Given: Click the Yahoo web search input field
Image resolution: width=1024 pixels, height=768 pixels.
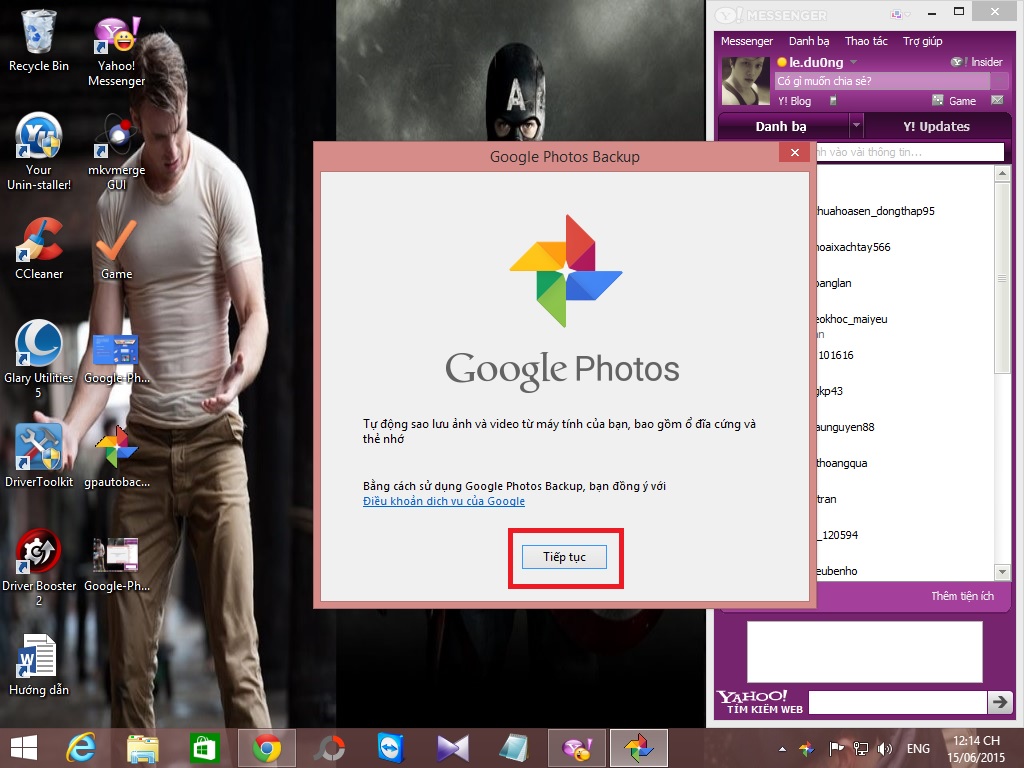Looking at the screenshot, I should [896, 702].
